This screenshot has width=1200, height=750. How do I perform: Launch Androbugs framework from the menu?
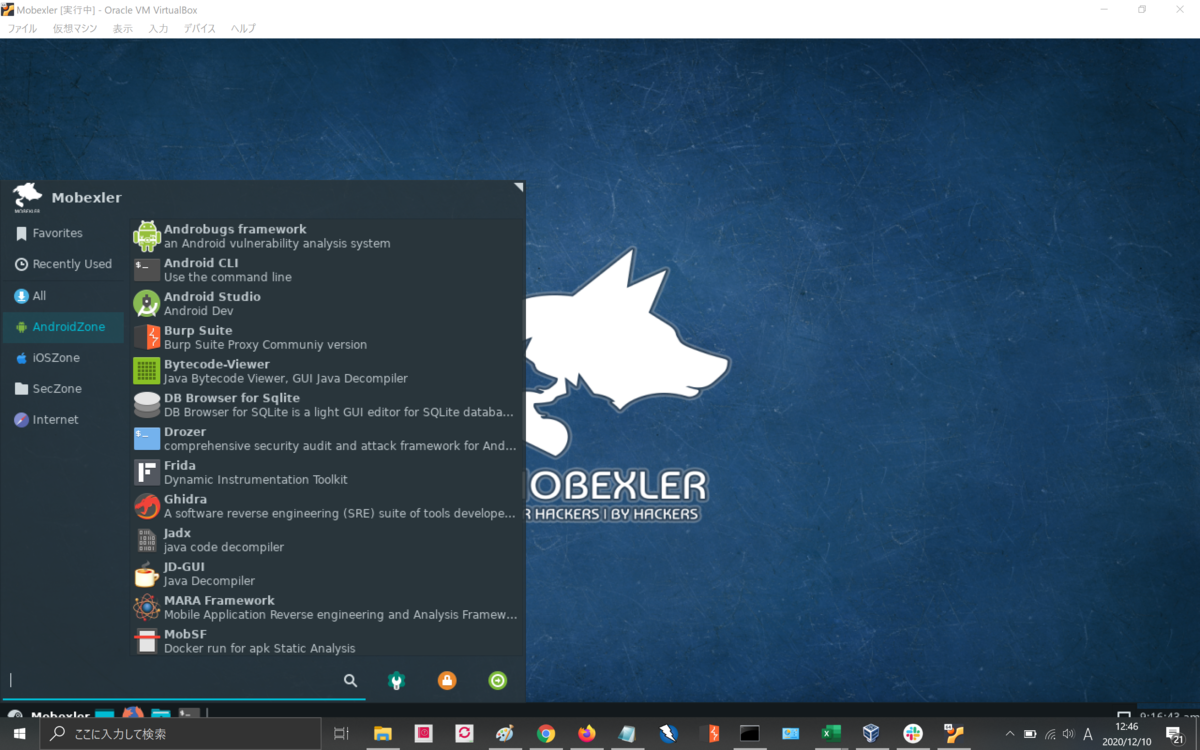[x=326, y=236]
